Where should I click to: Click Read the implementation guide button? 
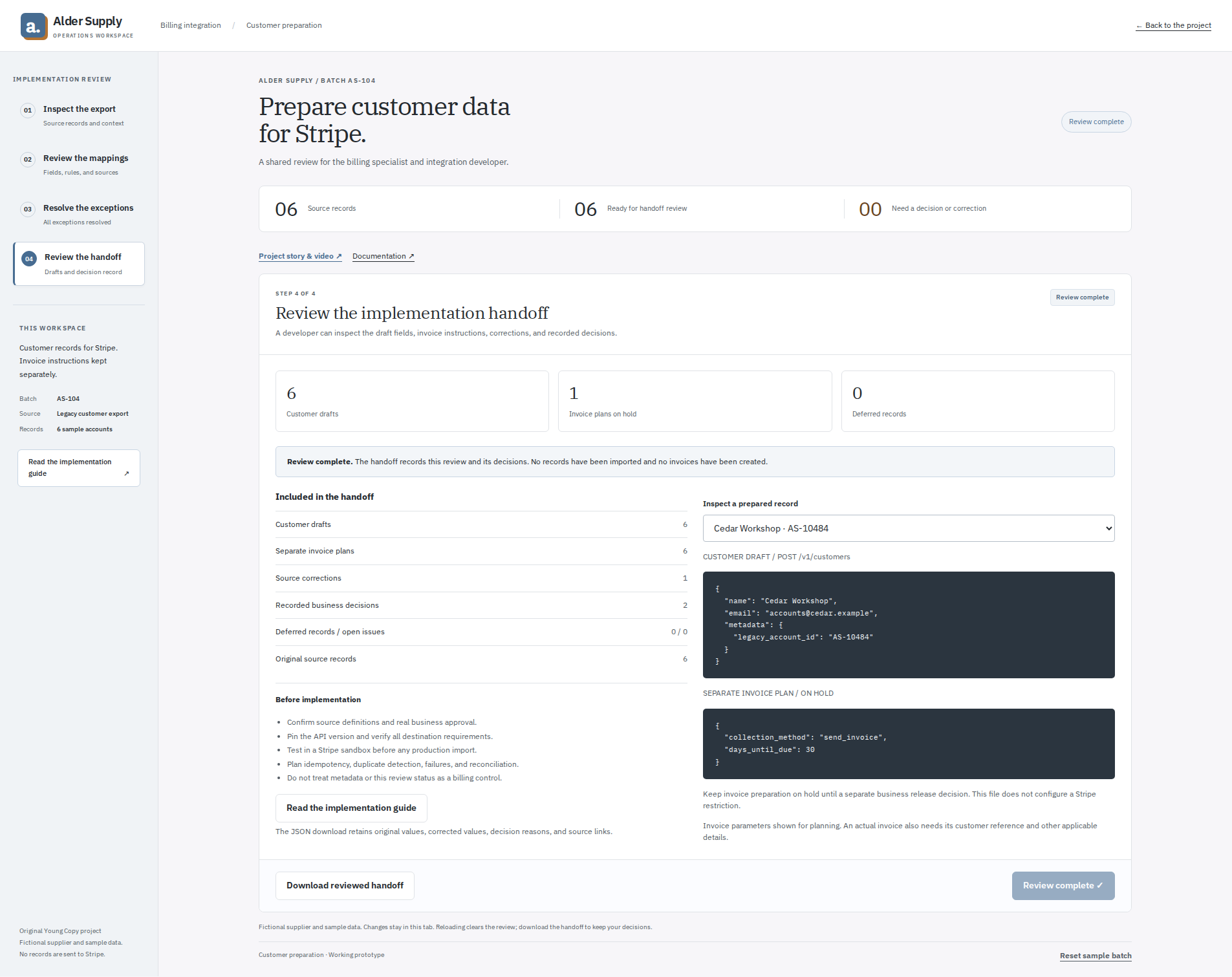351,808
